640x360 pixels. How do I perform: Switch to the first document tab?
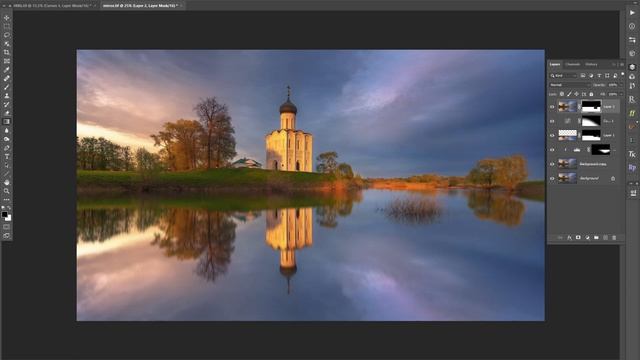[x=51, y=6]
